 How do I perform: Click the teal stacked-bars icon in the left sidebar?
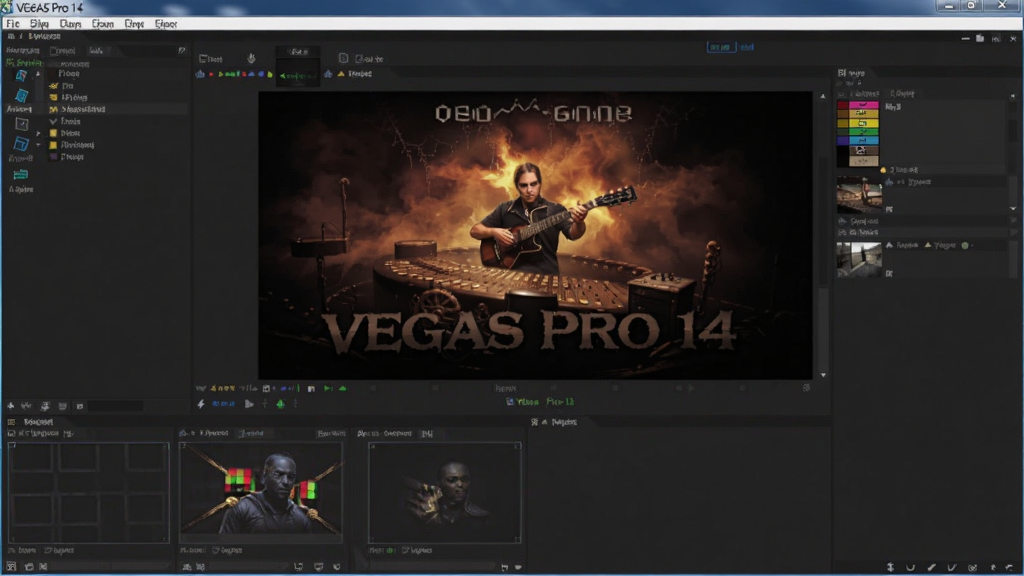[21, 174]
